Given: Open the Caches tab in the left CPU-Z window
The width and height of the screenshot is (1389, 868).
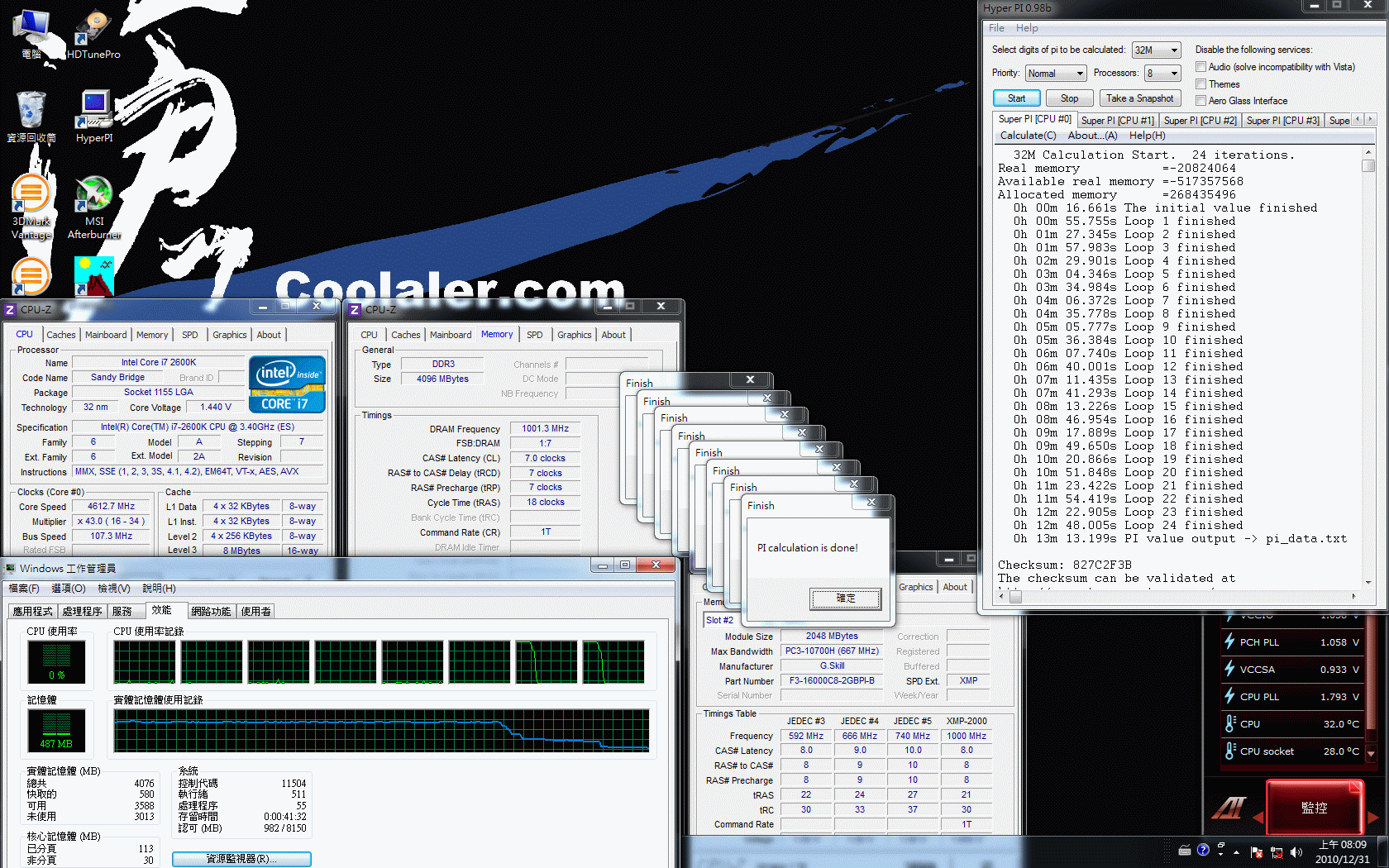Looking at the screenshot, I should [x=60, y=335].
